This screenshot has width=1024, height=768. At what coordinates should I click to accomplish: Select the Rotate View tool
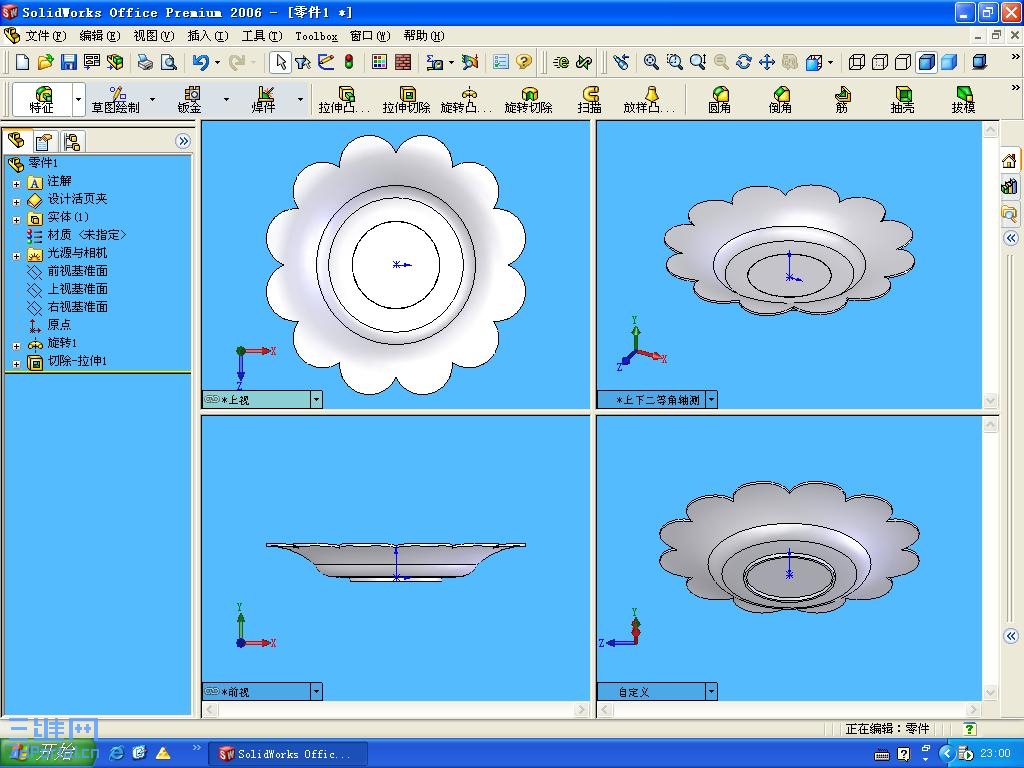pyautogui.click(x=743, y=62)
